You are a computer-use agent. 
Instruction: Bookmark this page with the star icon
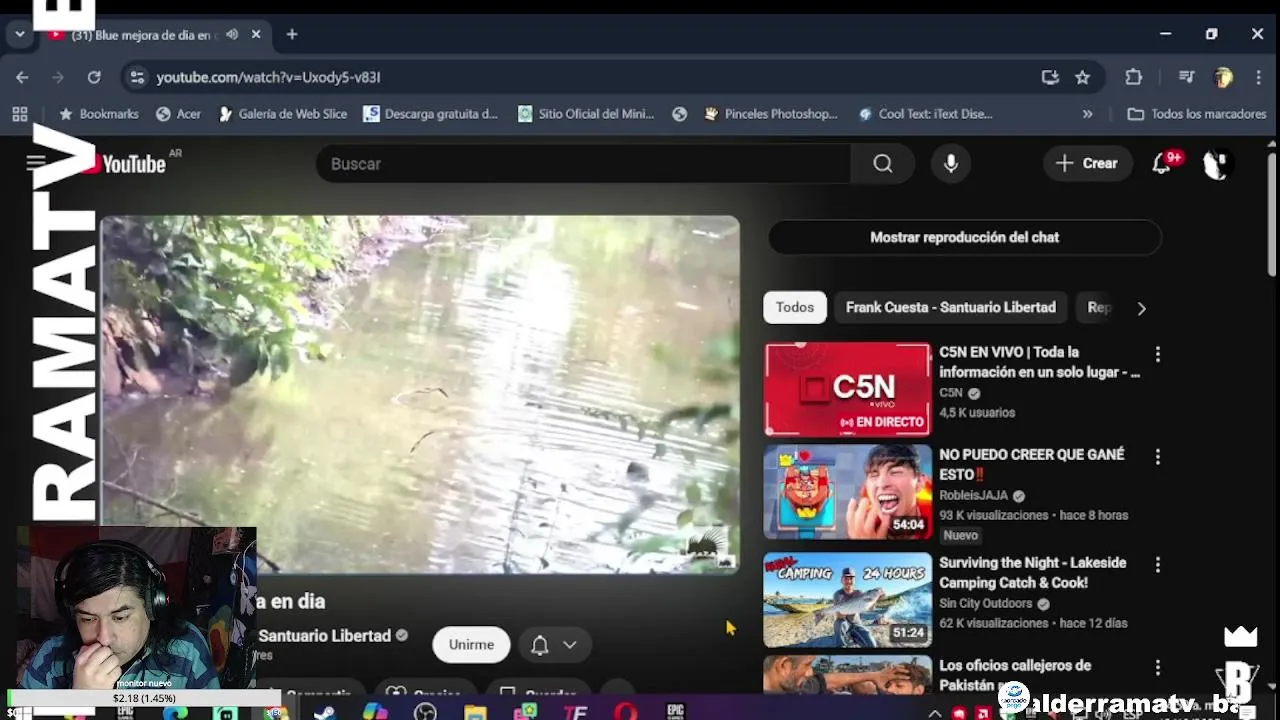pyautogui.click(x=1082, y=77)
